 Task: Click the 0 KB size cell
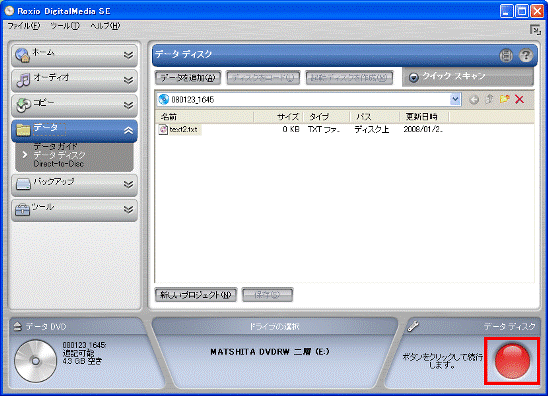291,129
